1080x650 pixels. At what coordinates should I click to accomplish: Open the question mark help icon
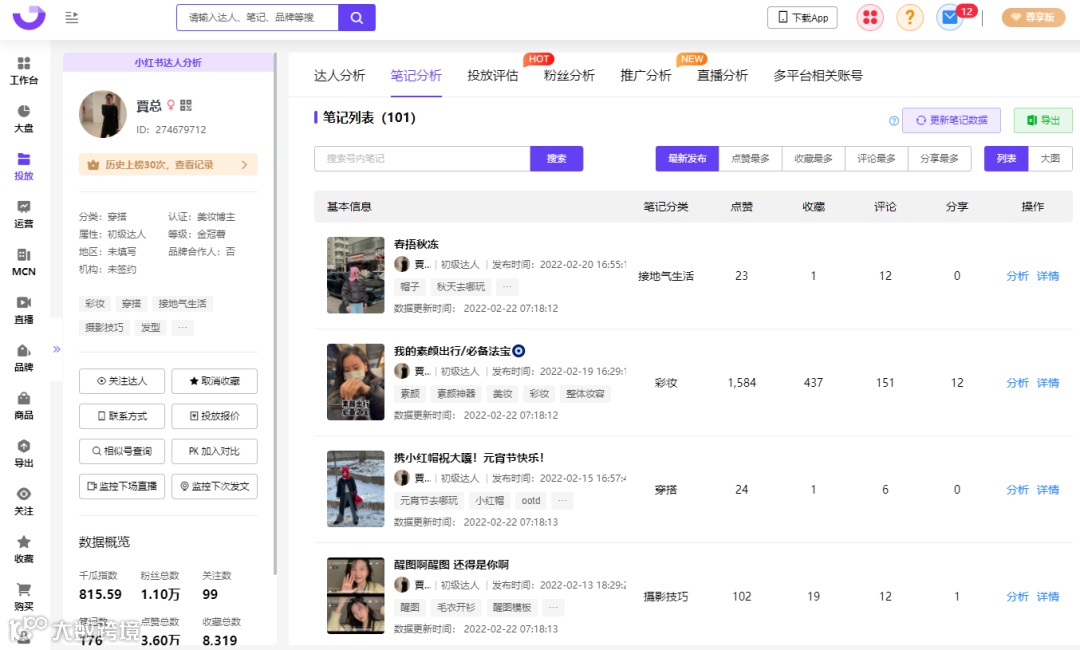[x=909, y=17]
